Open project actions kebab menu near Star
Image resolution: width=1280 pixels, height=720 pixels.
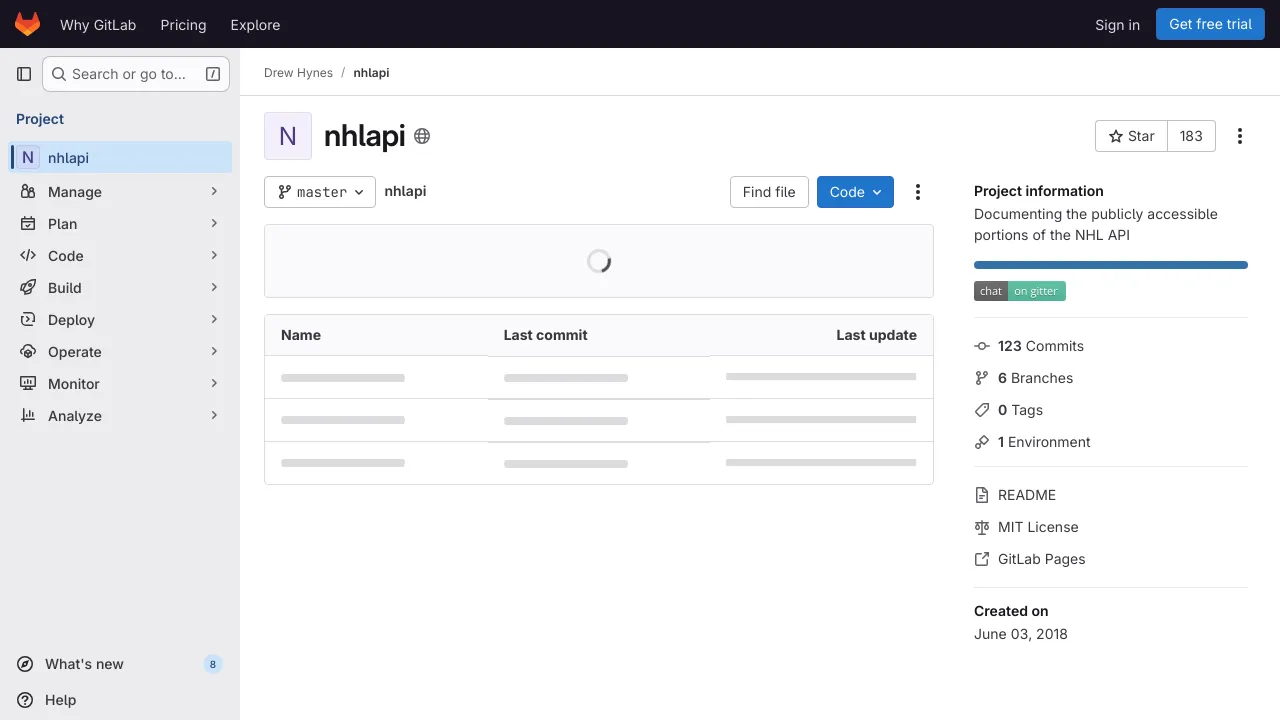point(1240,136)
